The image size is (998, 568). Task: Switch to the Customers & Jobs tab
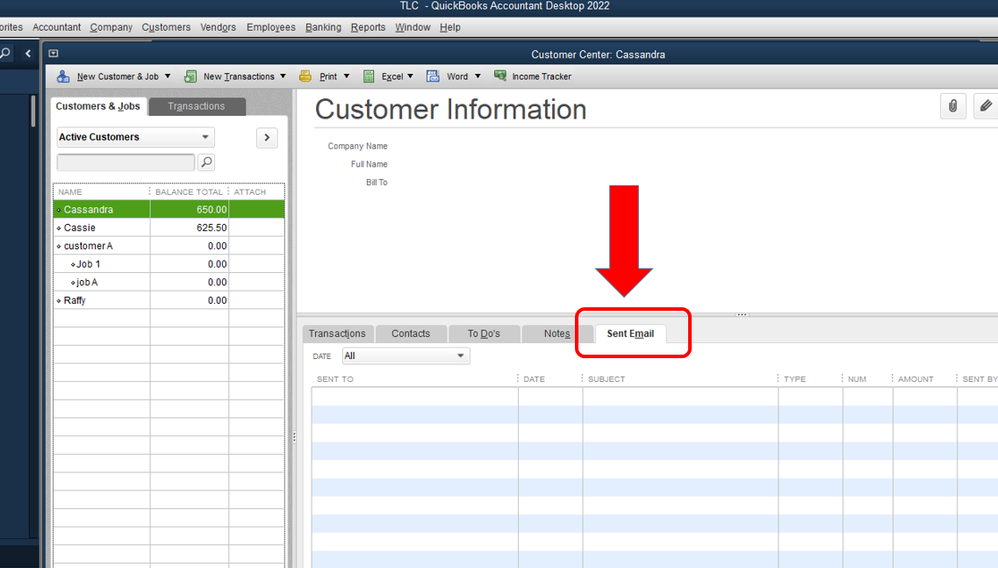tap(98, 106)
